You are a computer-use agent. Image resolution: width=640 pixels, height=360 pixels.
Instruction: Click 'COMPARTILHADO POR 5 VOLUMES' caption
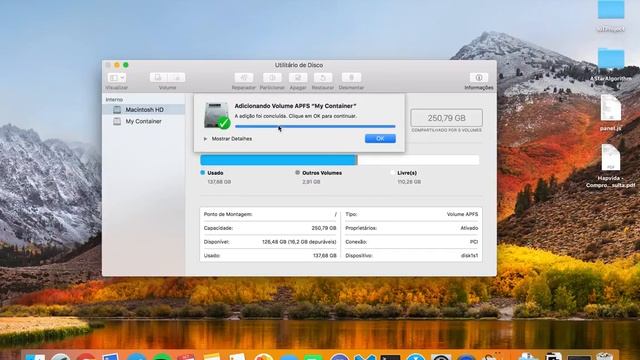[447, 130]
